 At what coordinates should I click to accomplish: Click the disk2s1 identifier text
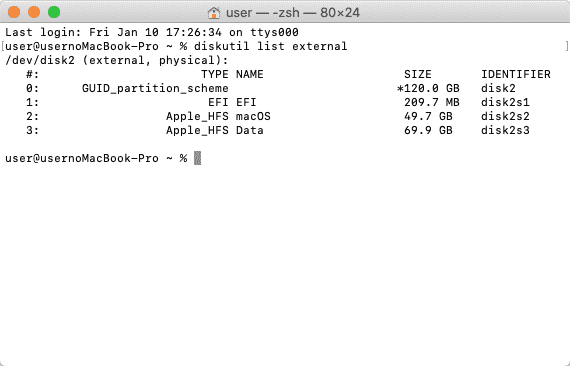pos(505,102)
